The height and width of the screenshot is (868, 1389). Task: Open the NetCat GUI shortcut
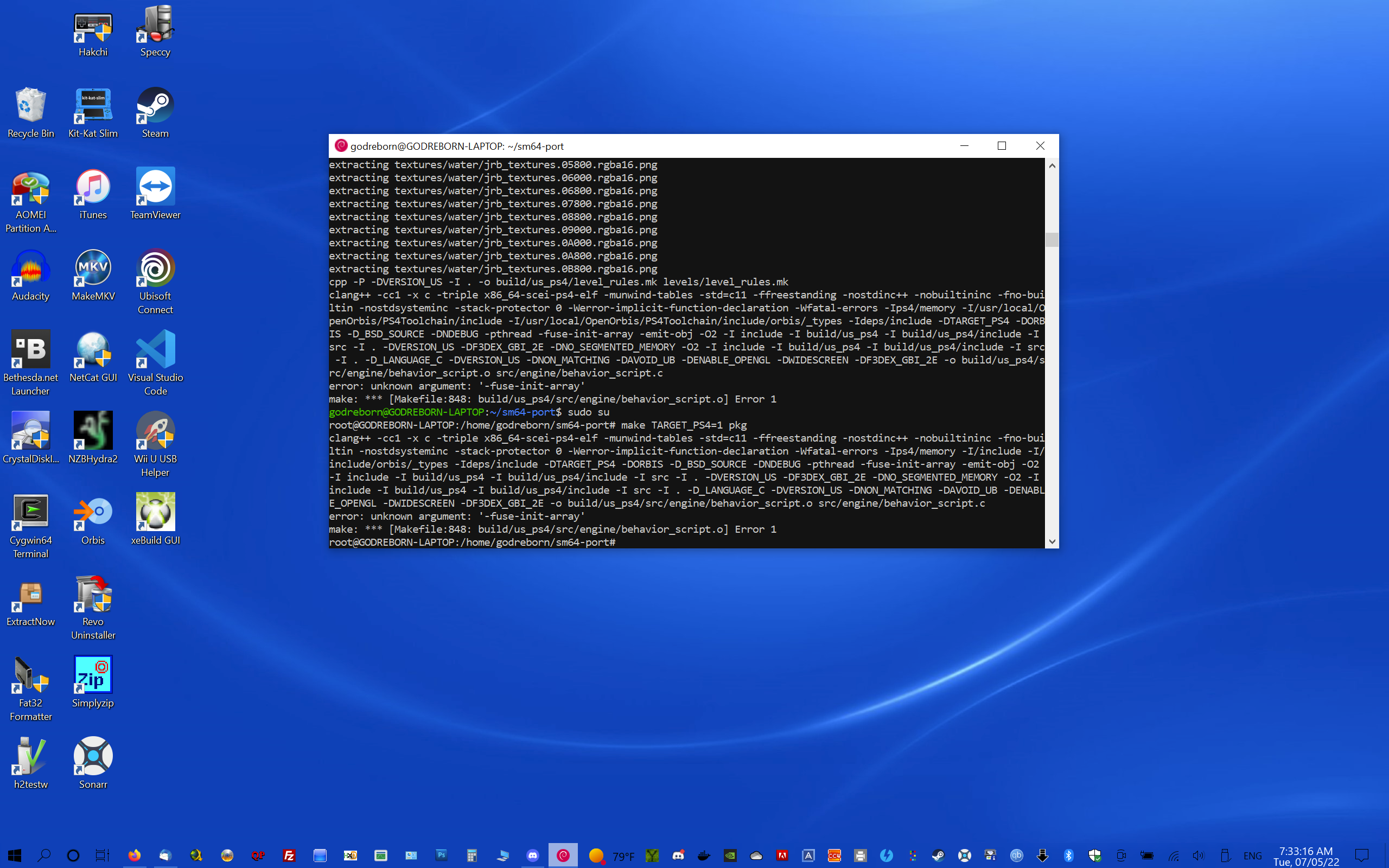point(93,358)
